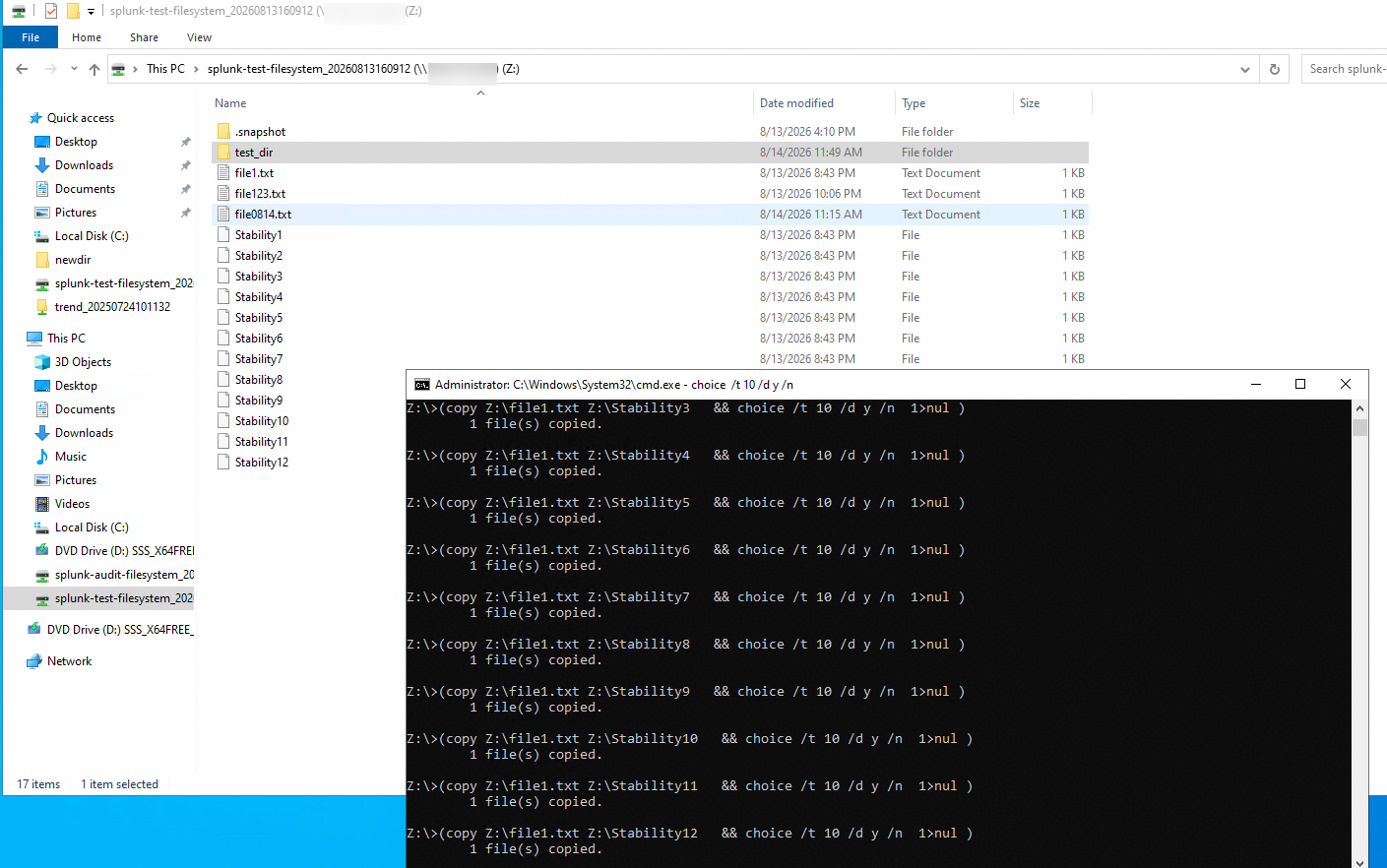The image size is (1387, 868).
Task: Open Pictures under Quick access
Action: (76, 213)
